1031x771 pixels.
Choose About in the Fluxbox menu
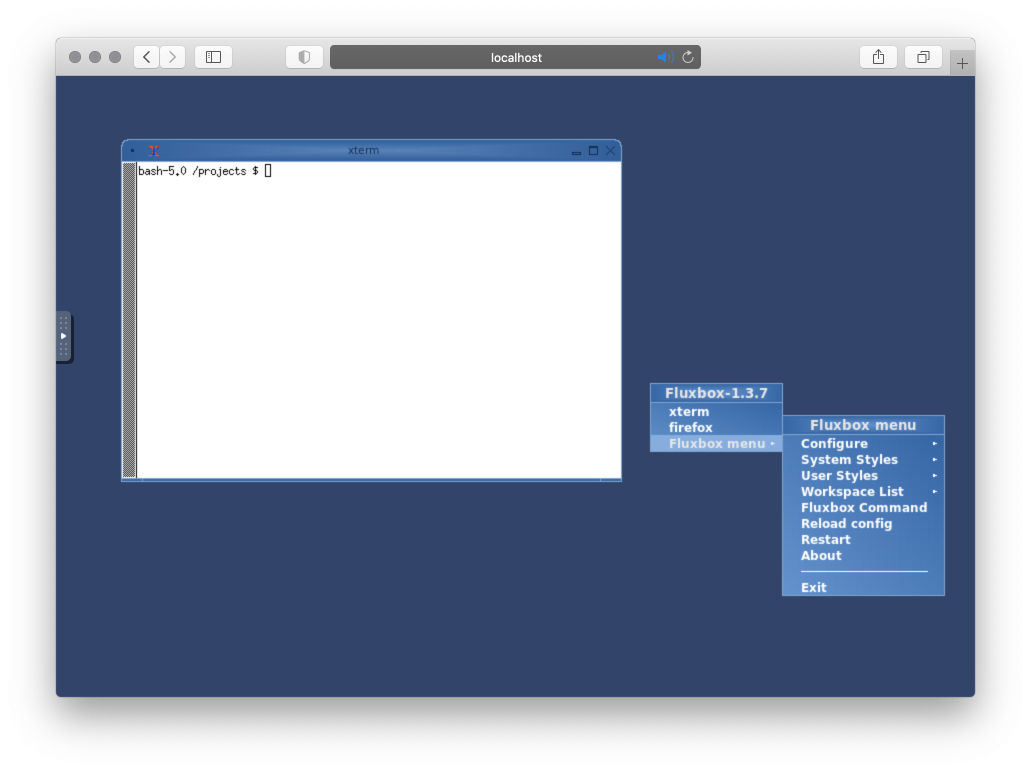click(820, 555)
